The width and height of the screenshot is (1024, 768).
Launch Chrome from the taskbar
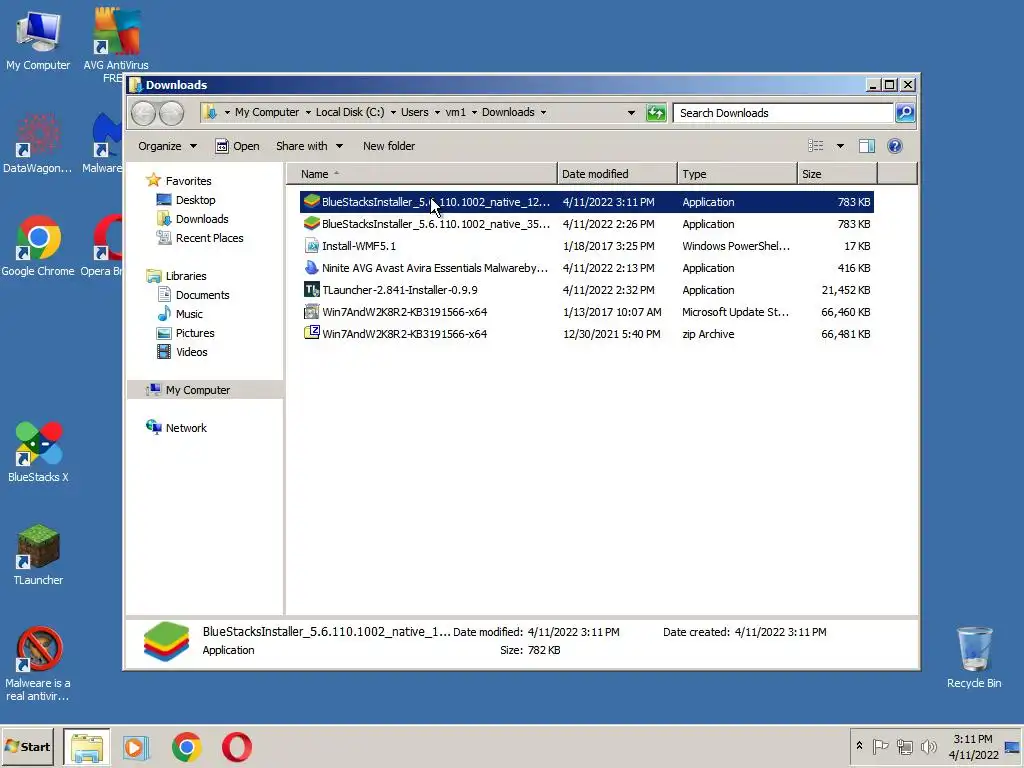[187, 747]
